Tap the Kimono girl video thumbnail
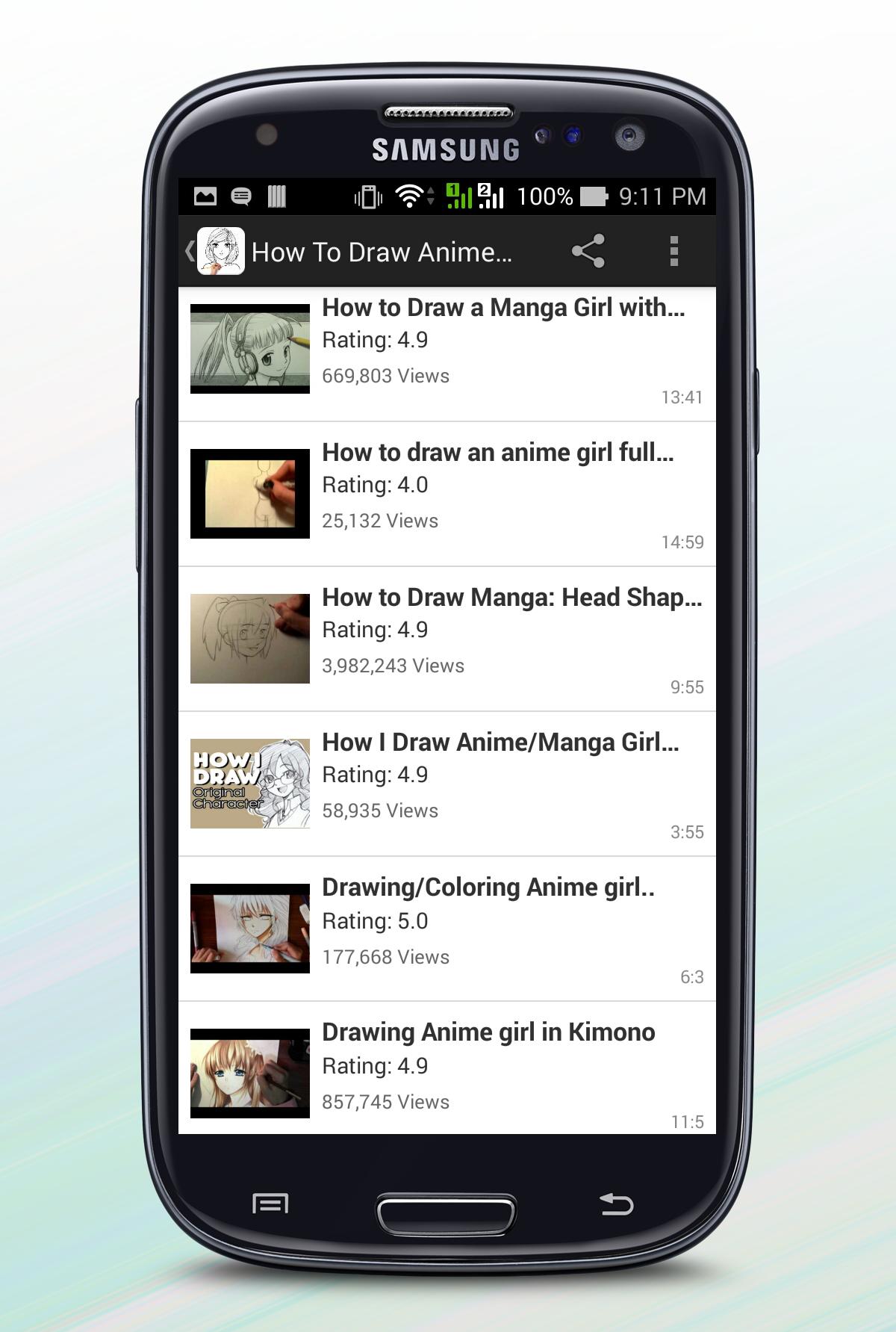 [250, 1074]
